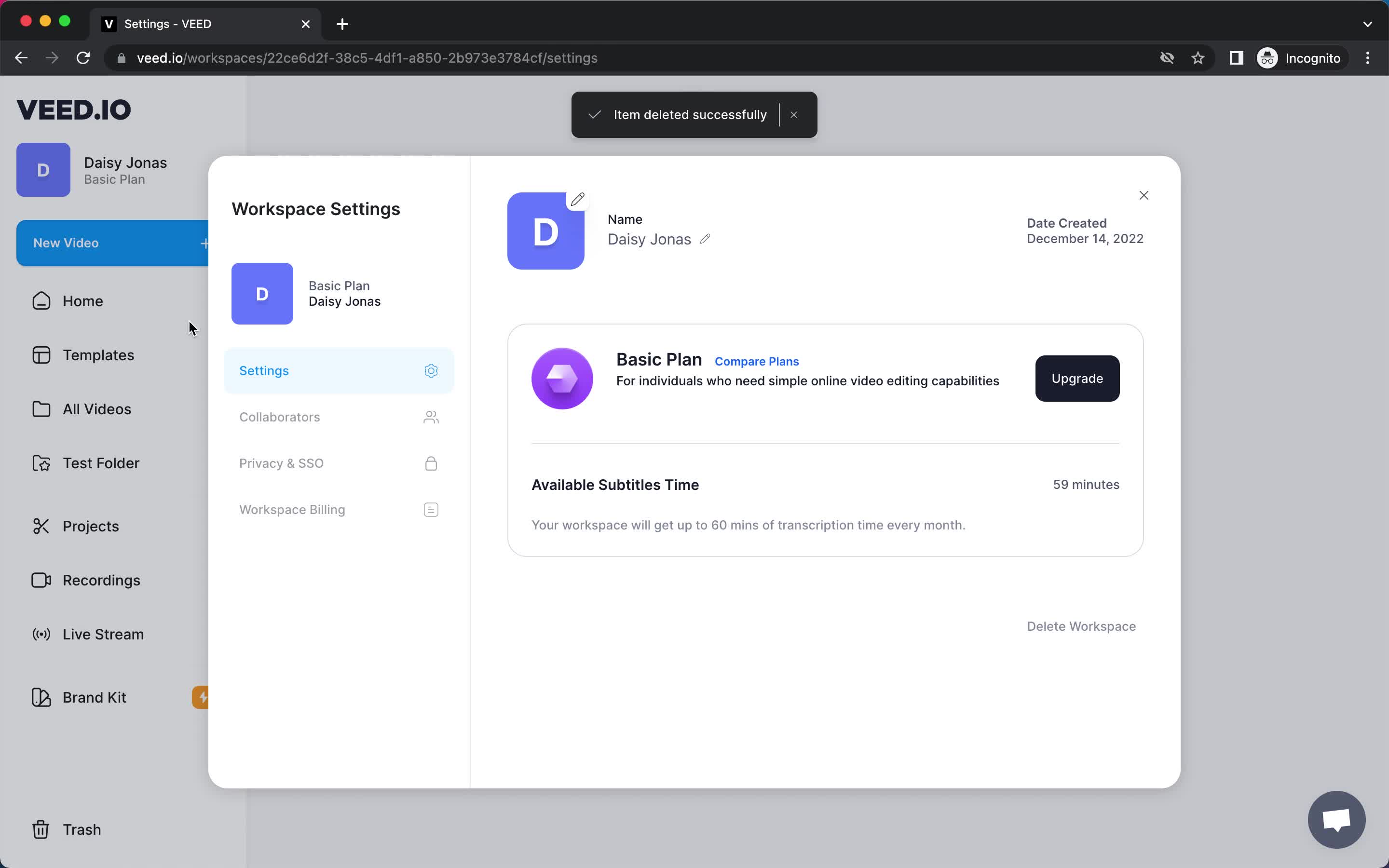Open Recordings in sidebar

click(101, 580)
